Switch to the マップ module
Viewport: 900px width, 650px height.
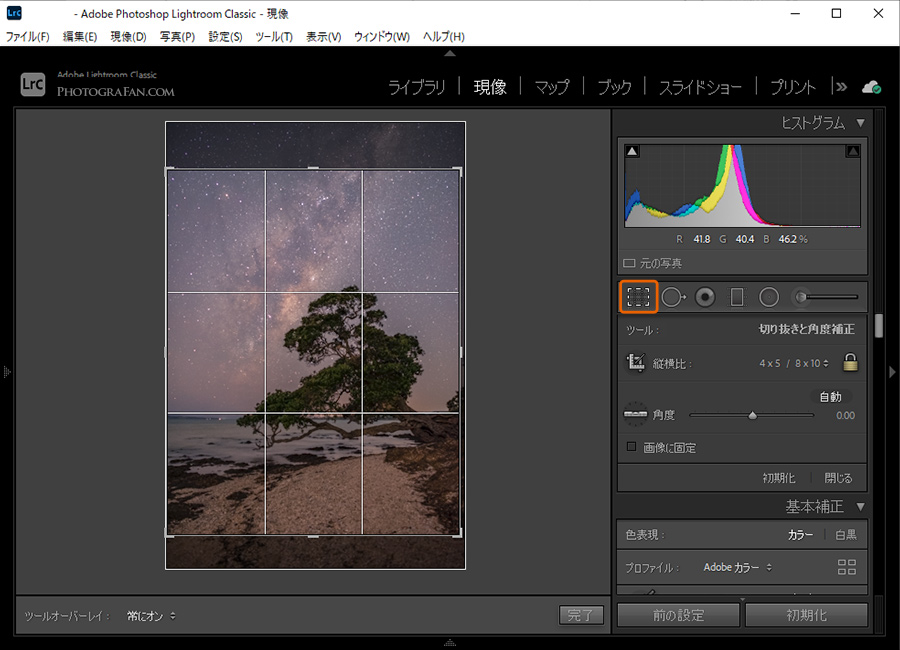pyautogui.click(x=552, y=87)
